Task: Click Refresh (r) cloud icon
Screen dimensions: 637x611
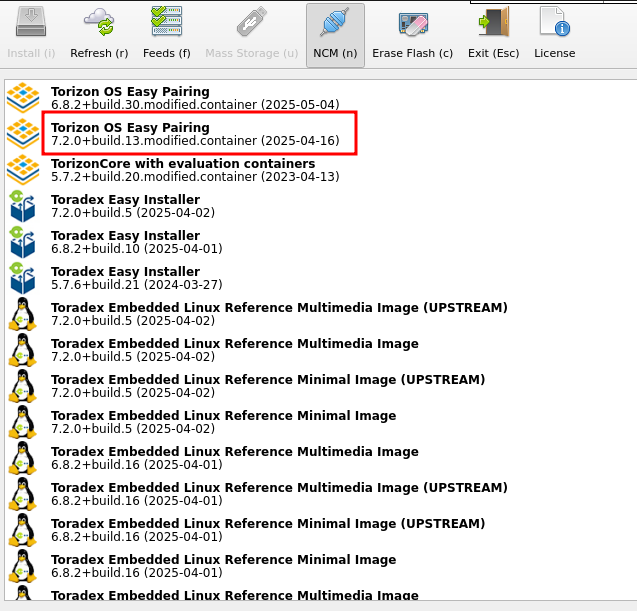Action: click(99, 22)
